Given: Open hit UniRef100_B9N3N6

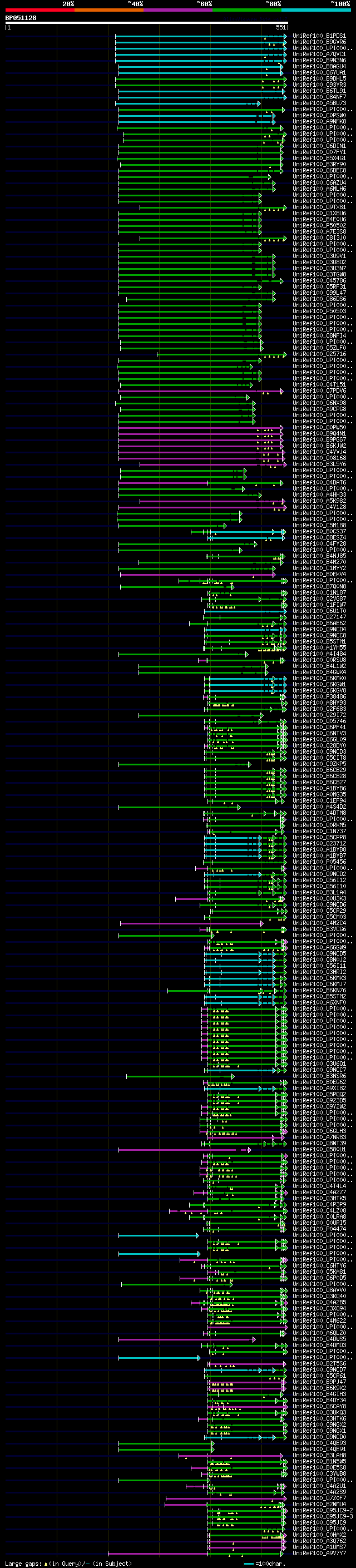Looking at the screenshot, I should (319, 60).
